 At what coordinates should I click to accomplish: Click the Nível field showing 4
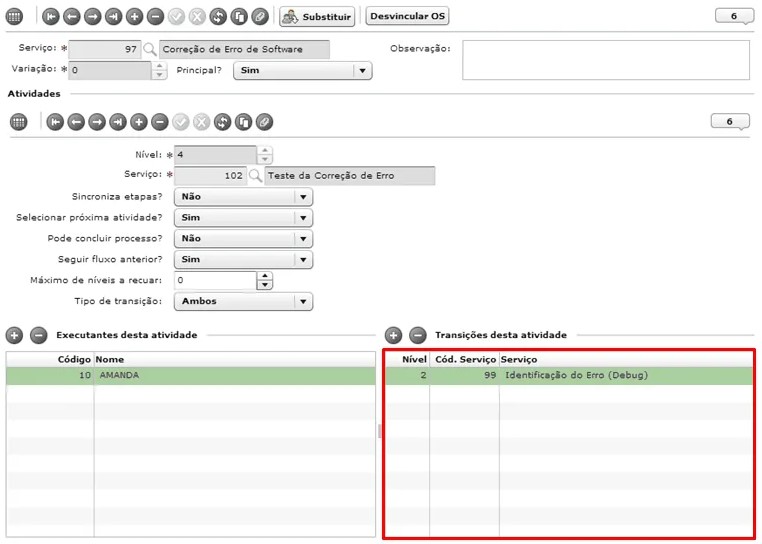(215, 155)
